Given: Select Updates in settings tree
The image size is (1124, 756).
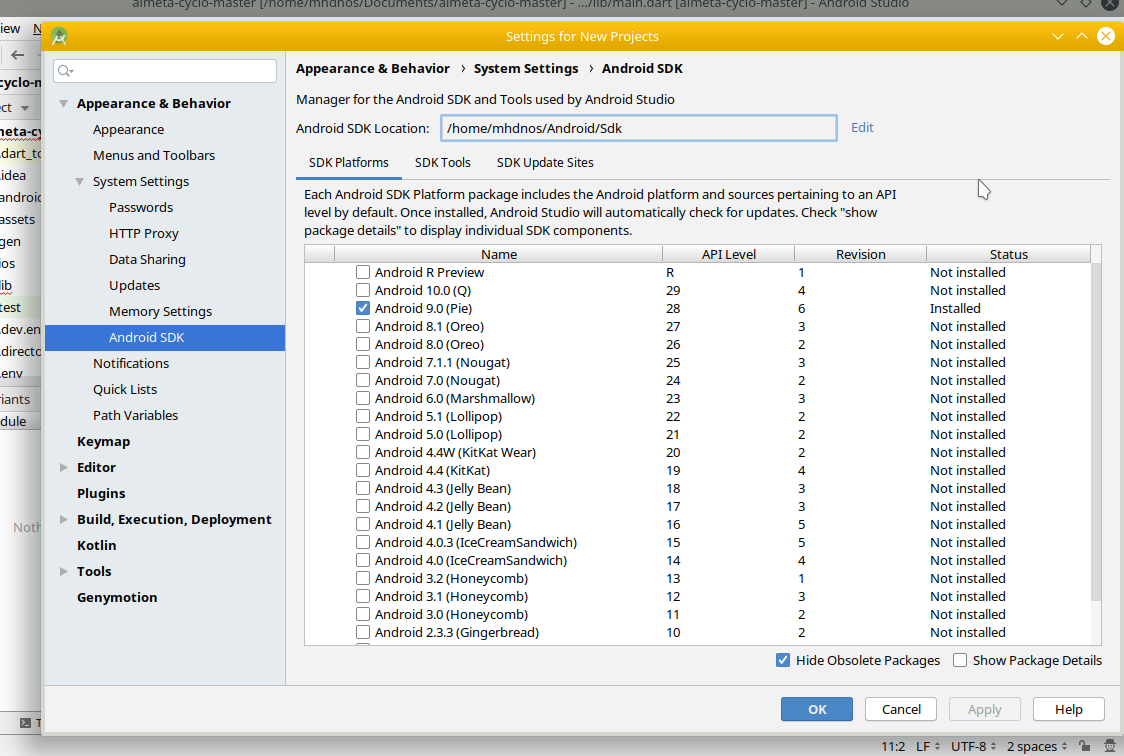Looking at the screenshot, I should [x=134, y=285].
